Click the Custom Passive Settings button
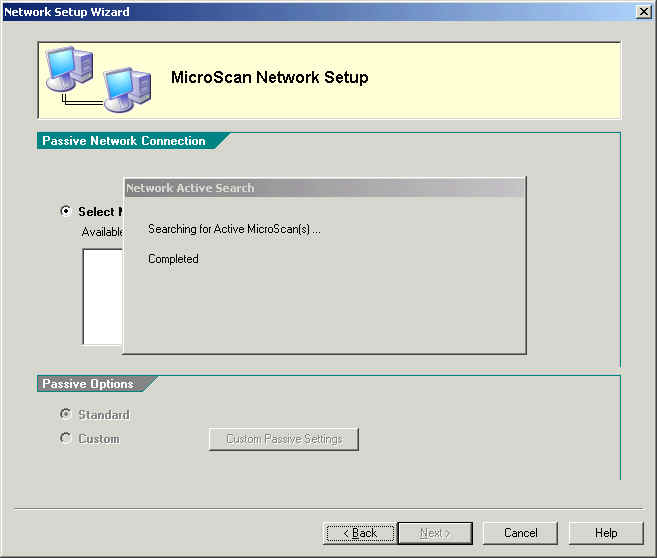 284,439
